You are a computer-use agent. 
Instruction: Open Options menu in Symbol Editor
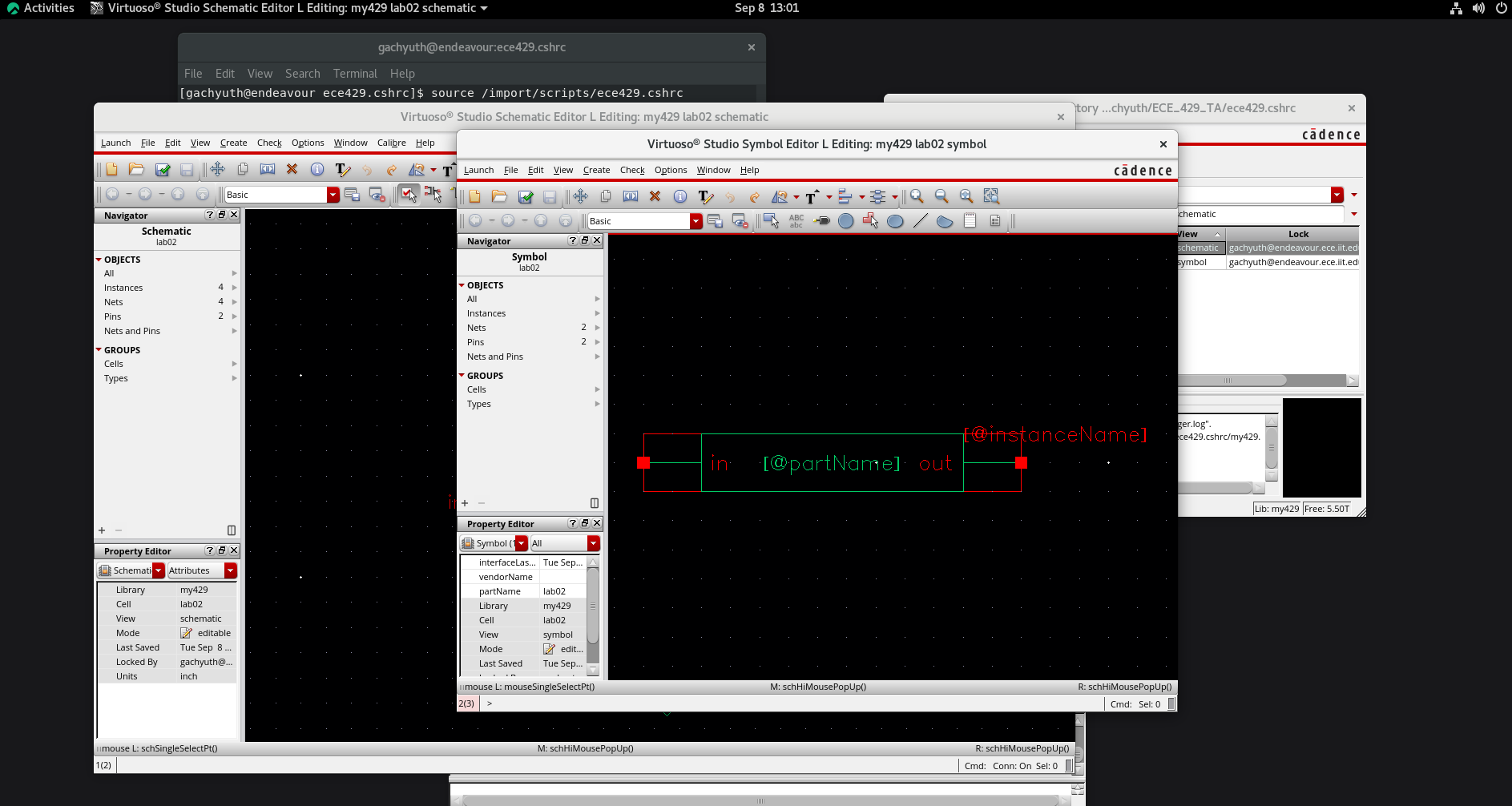pos(671,170)
